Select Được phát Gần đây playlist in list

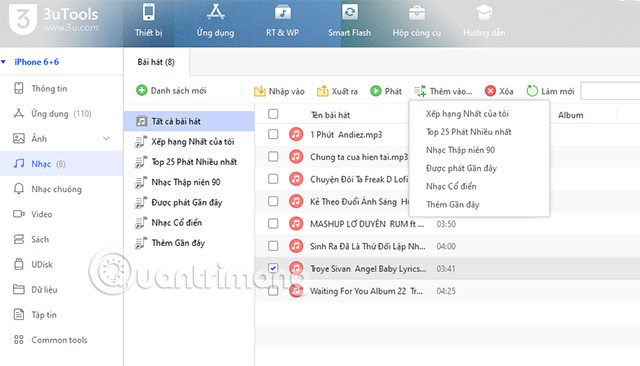(x=189, y=202)
